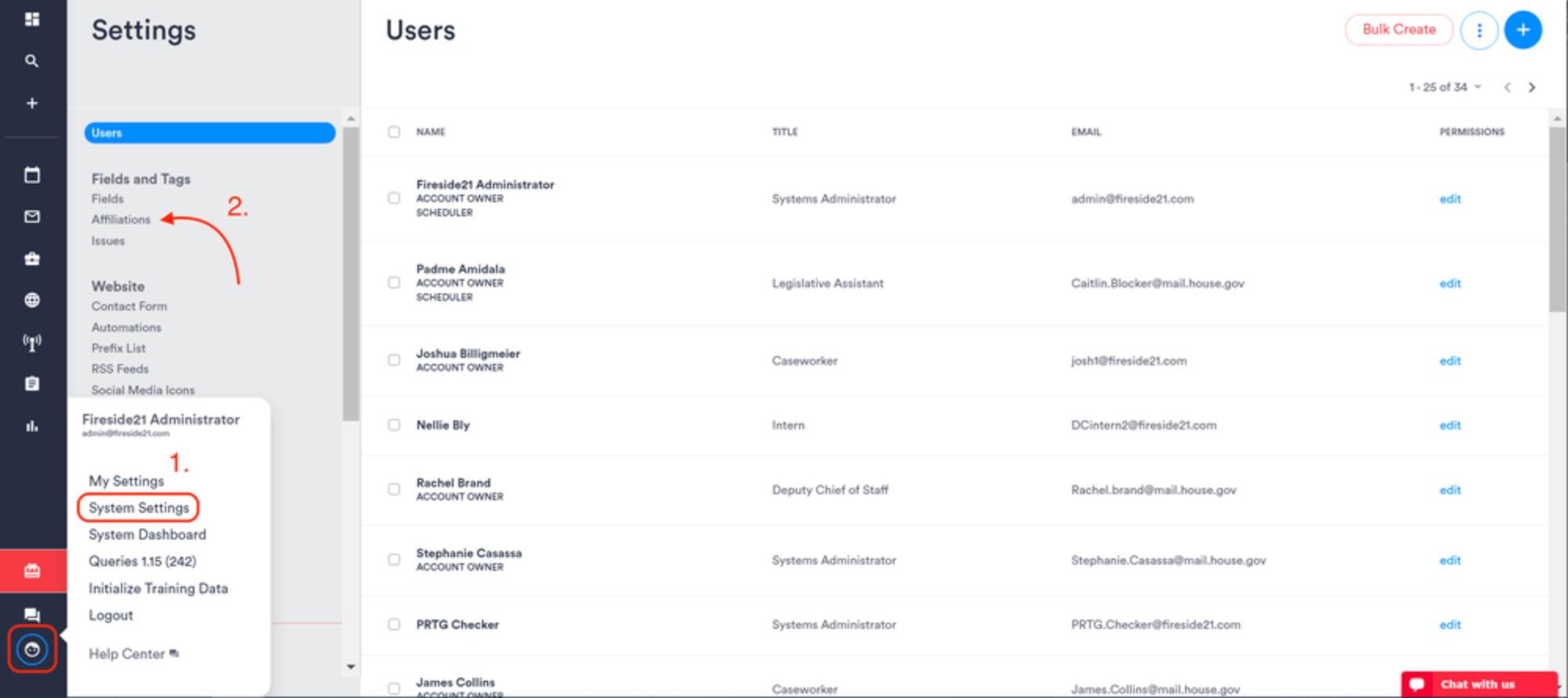Check the Stephanie Casassa row checkbox
1568x698 pixels.
[x=394, y=559]
